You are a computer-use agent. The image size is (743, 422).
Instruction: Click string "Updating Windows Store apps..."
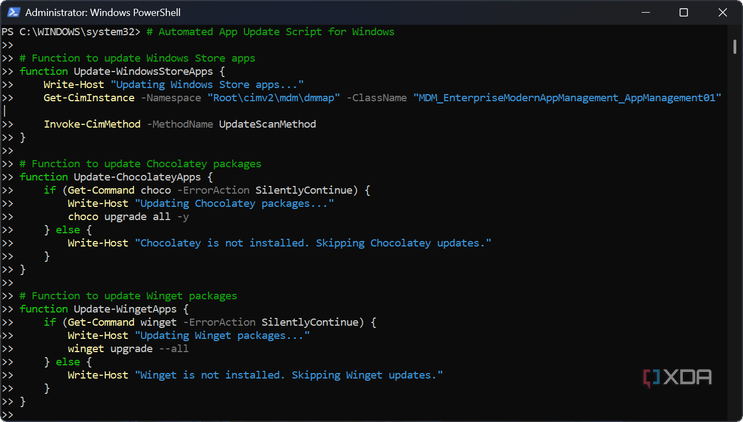pyautogui.click(x=207, y=85)
